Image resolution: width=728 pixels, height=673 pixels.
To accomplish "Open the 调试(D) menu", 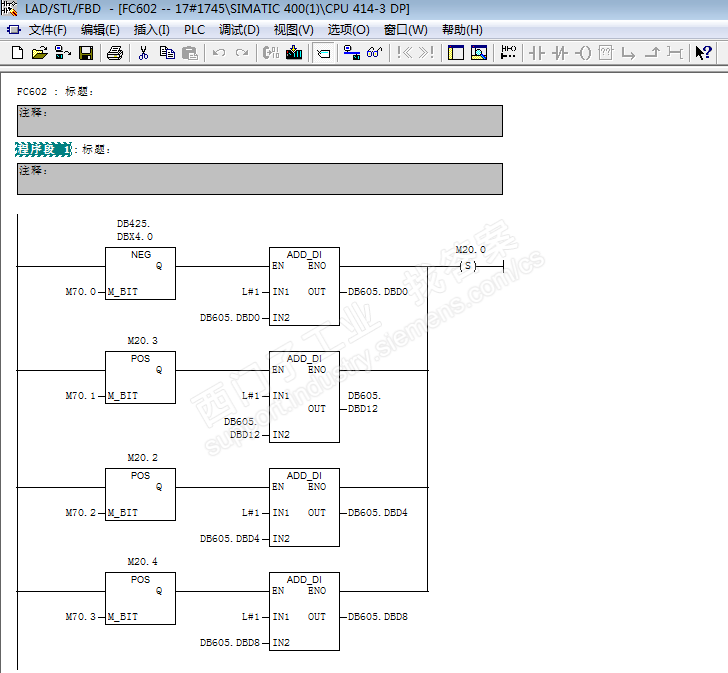I will pos(239,30).
